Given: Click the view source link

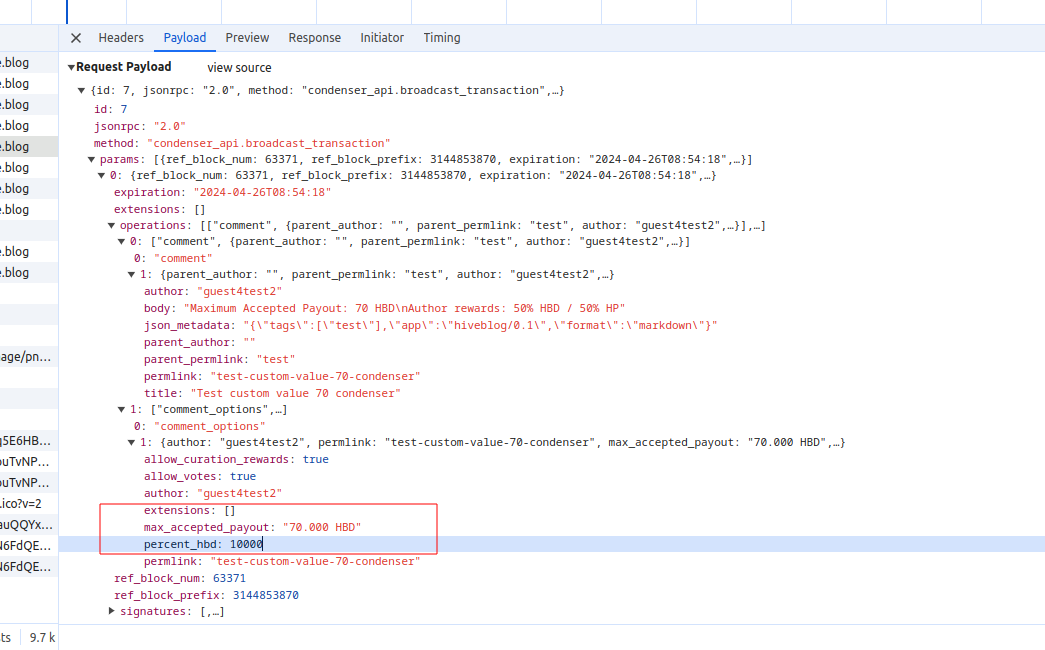Looking at the screenshot, I should (239, 68).
